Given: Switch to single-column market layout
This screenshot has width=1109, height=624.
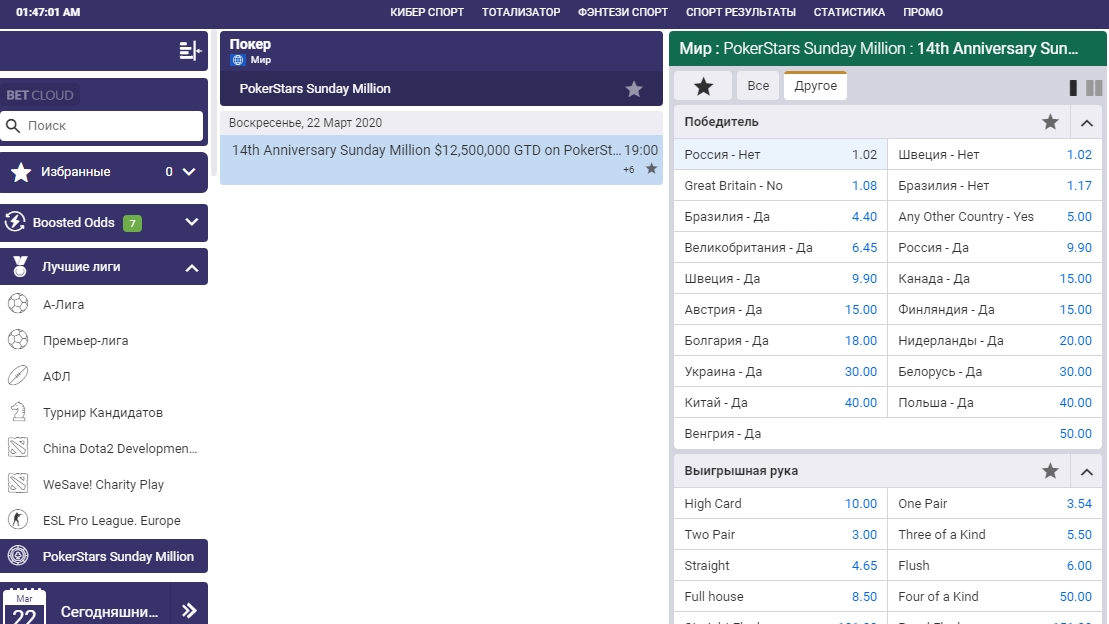Looking at the screenshot, I should [x=1073, y=88].
